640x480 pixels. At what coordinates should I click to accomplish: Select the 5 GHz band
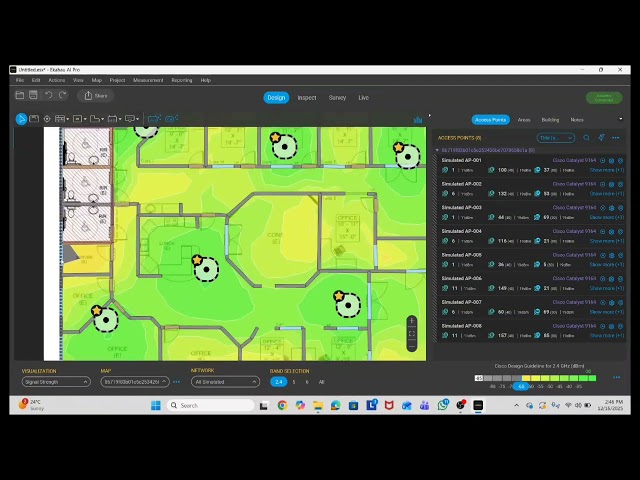pos(294,382)
